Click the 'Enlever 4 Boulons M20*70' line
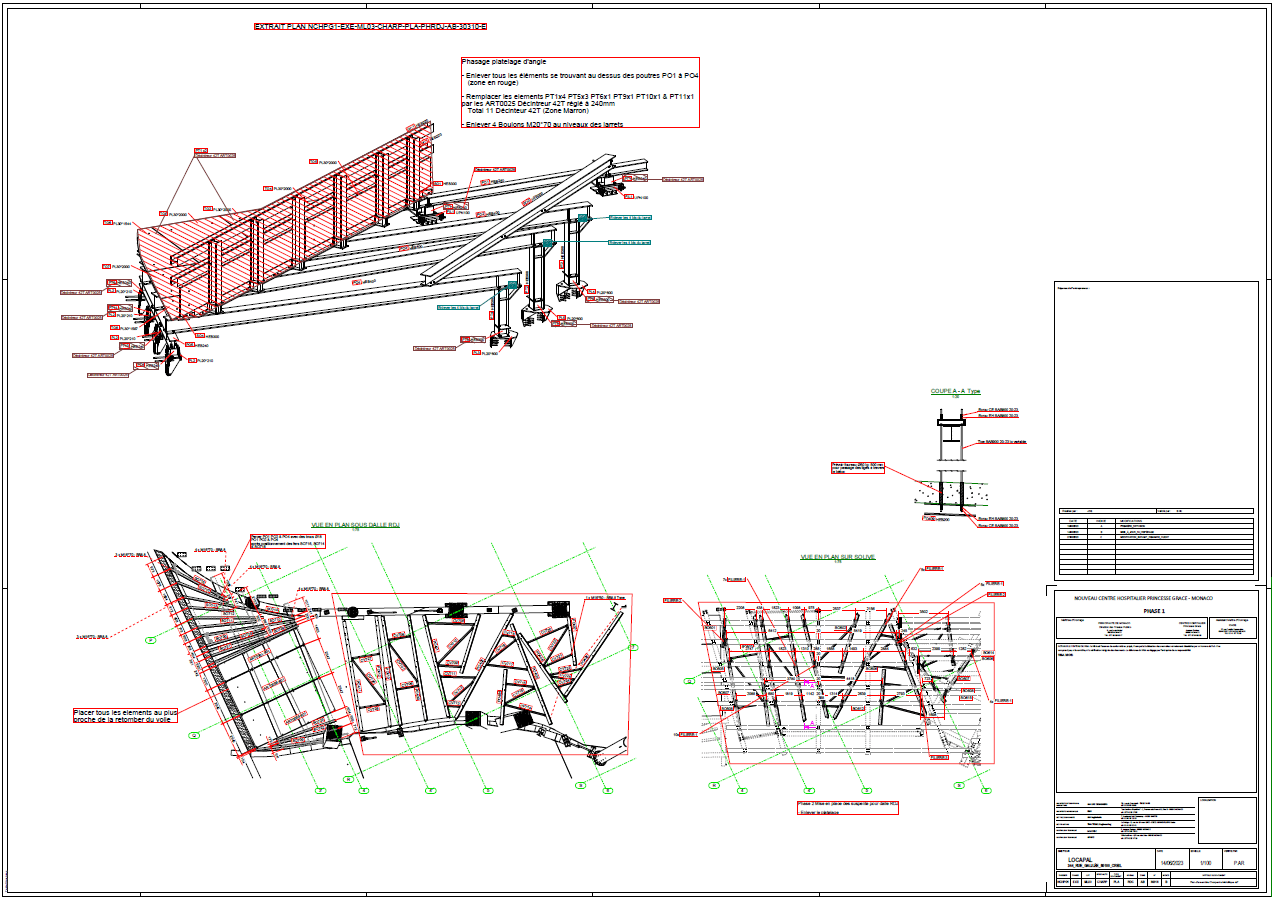Image resolution: width=1272 pixels, height=897 pixels. point(544,124)
